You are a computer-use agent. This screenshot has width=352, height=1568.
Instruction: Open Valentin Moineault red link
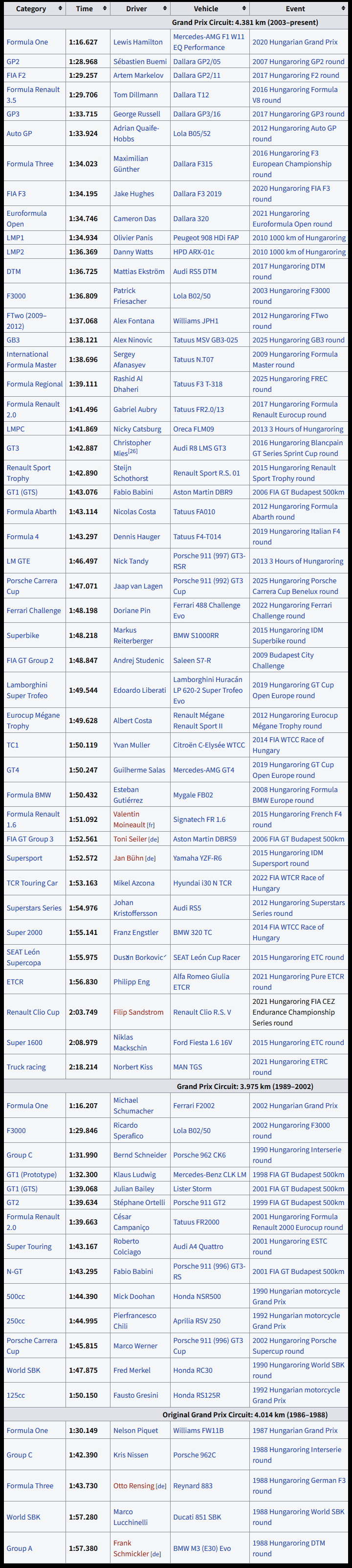coord(129,819)
